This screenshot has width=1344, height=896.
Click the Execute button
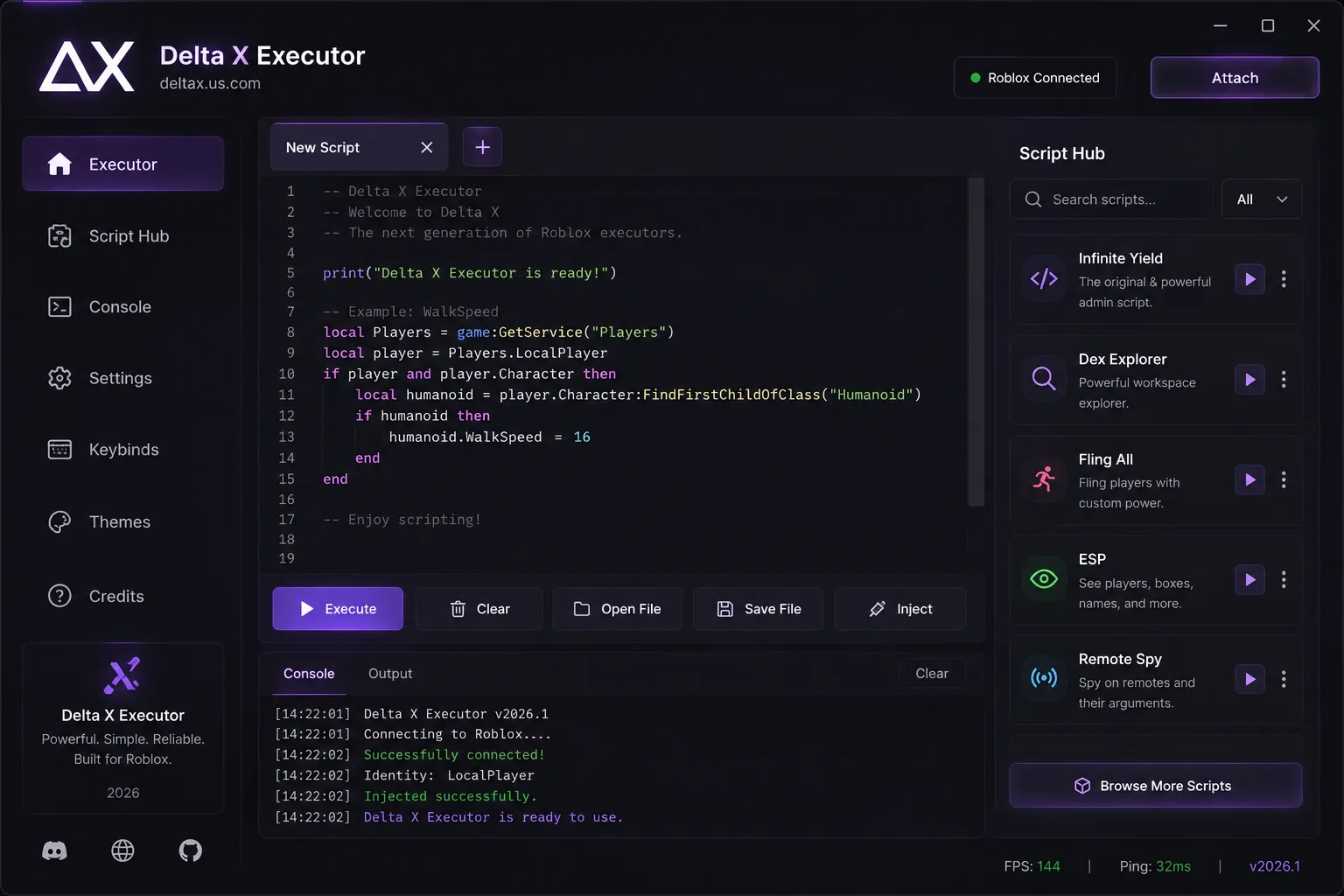pyautogui.click(x=338, y=609)
